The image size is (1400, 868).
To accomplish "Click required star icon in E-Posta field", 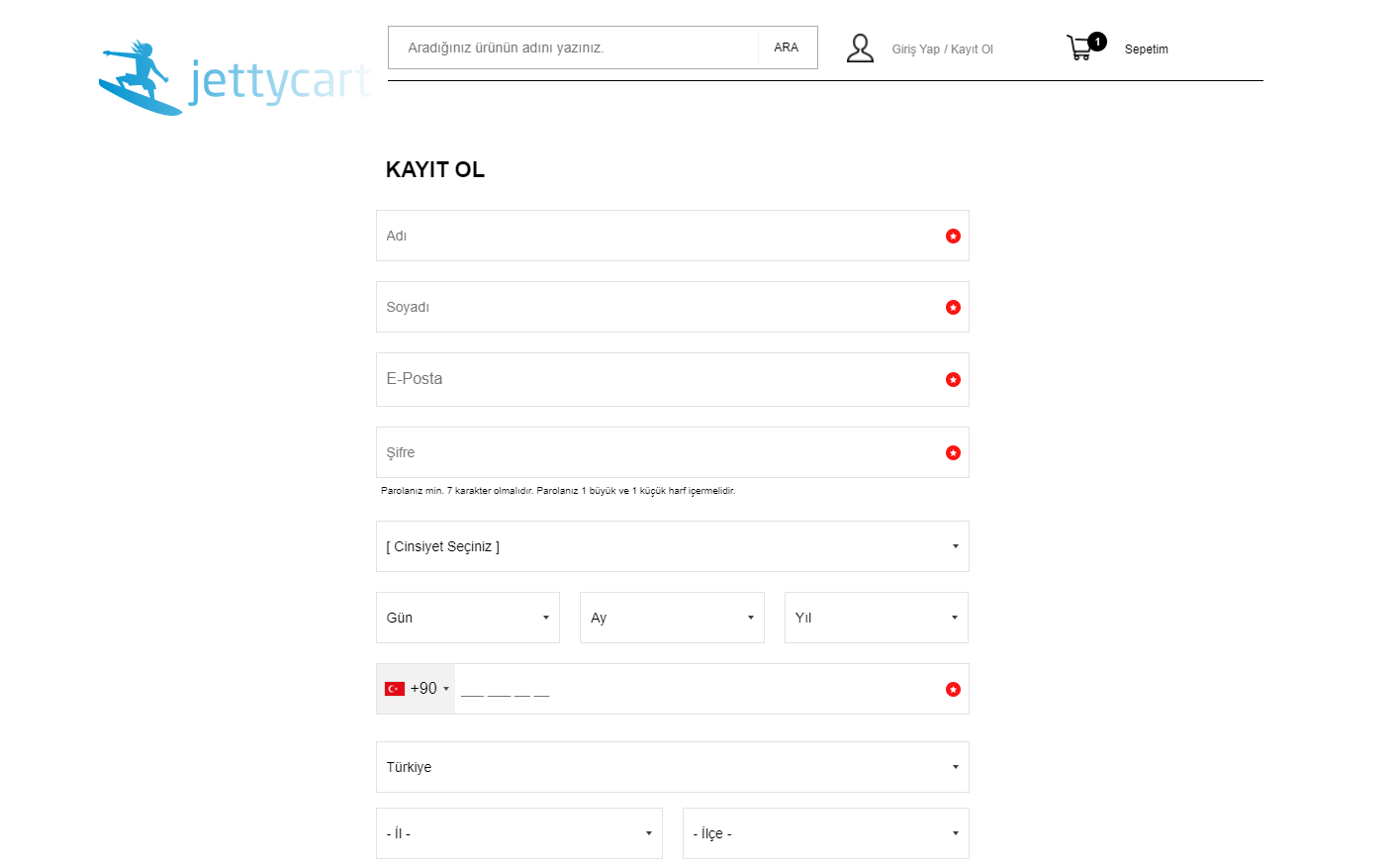I will pos(953,379).
